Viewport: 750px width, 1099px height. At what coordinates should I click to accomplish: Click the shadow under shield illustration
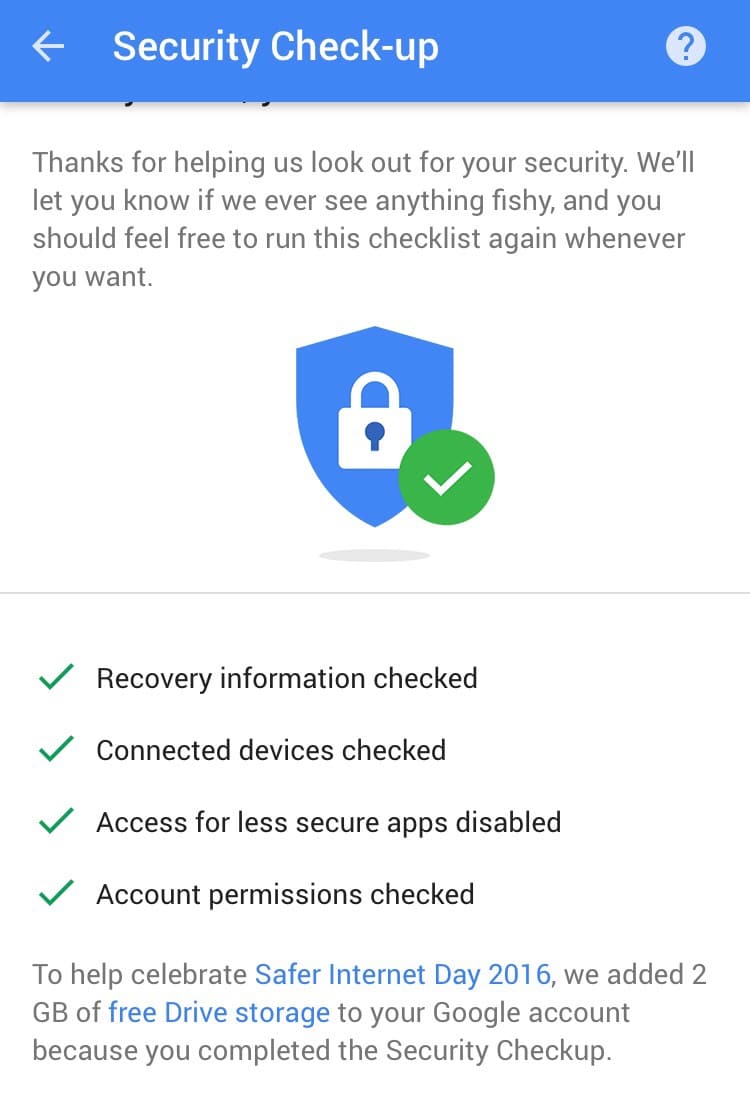374,555
